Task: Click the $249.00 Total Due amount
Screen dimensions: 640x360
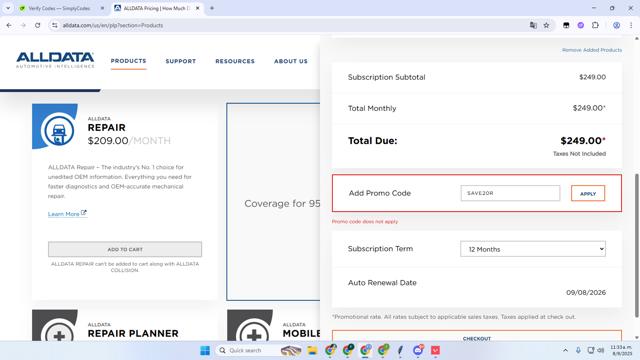Action: [x=583, y=141]
